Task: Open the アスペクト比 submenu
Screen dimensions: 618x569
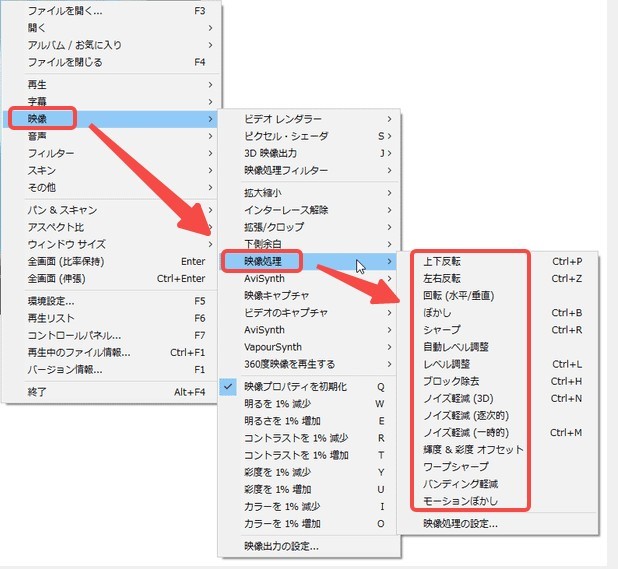Action: tap(110, 227)
